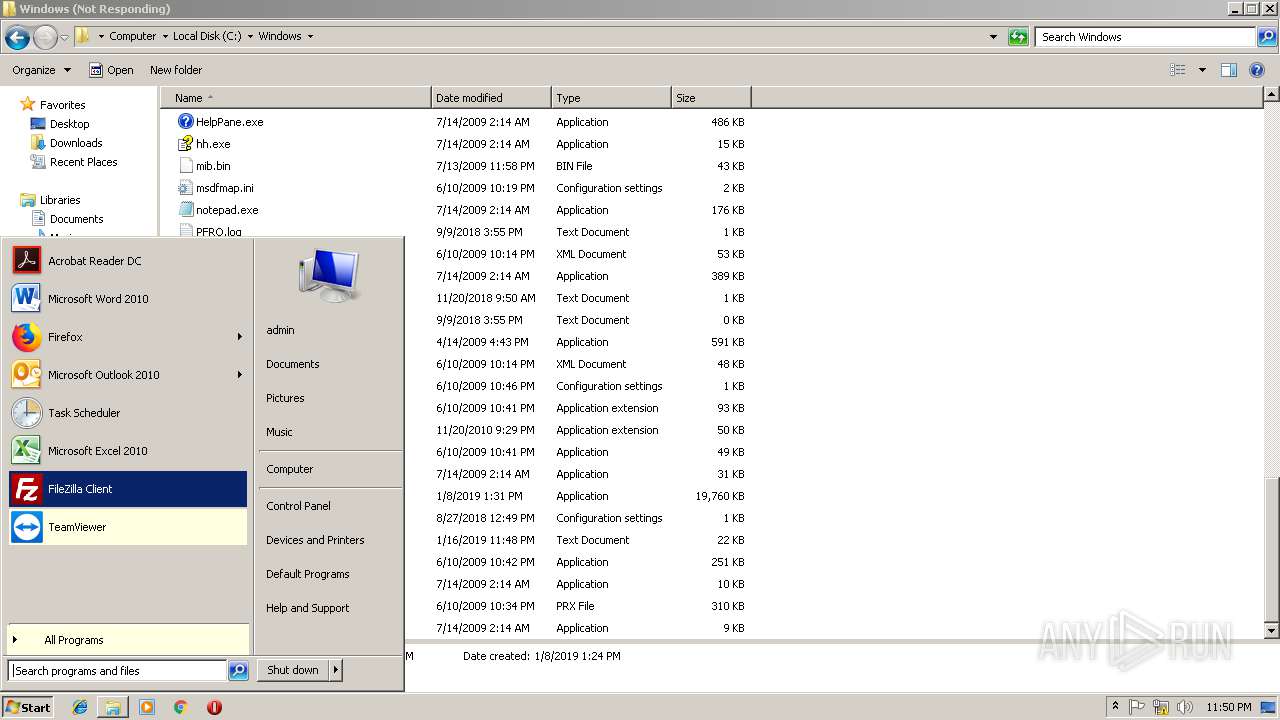Click the network tray icon
The height and width of the screenshot is (720, 1280).
(x=1161, y=707)
